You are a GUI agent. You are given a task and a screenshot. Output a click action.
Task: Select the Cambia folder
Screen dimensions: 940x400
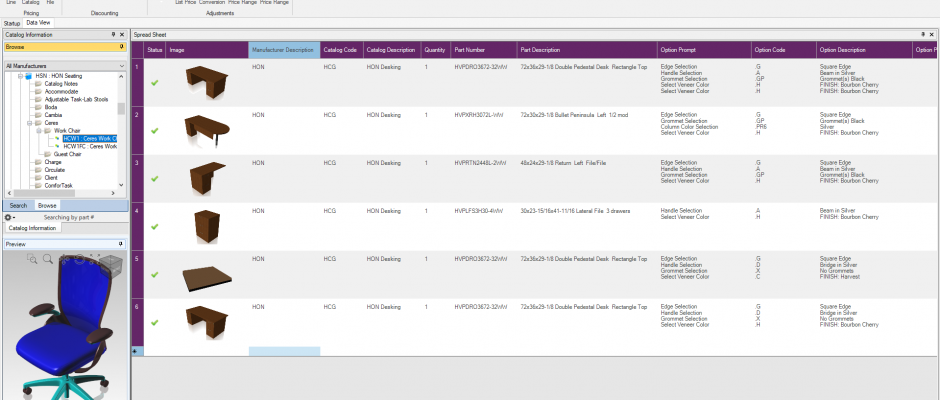tap(53, 115)
